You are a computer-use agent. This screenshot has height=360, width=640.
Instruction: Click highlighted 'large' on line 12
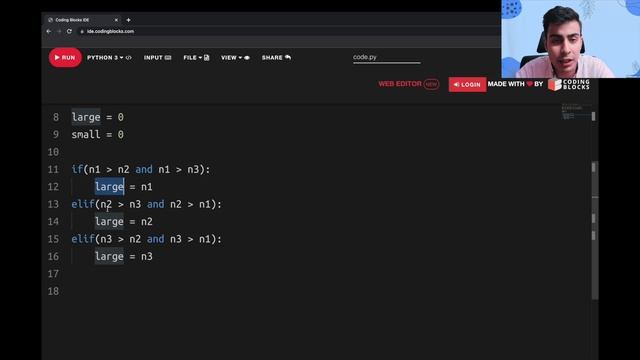(x=109, y=187)
